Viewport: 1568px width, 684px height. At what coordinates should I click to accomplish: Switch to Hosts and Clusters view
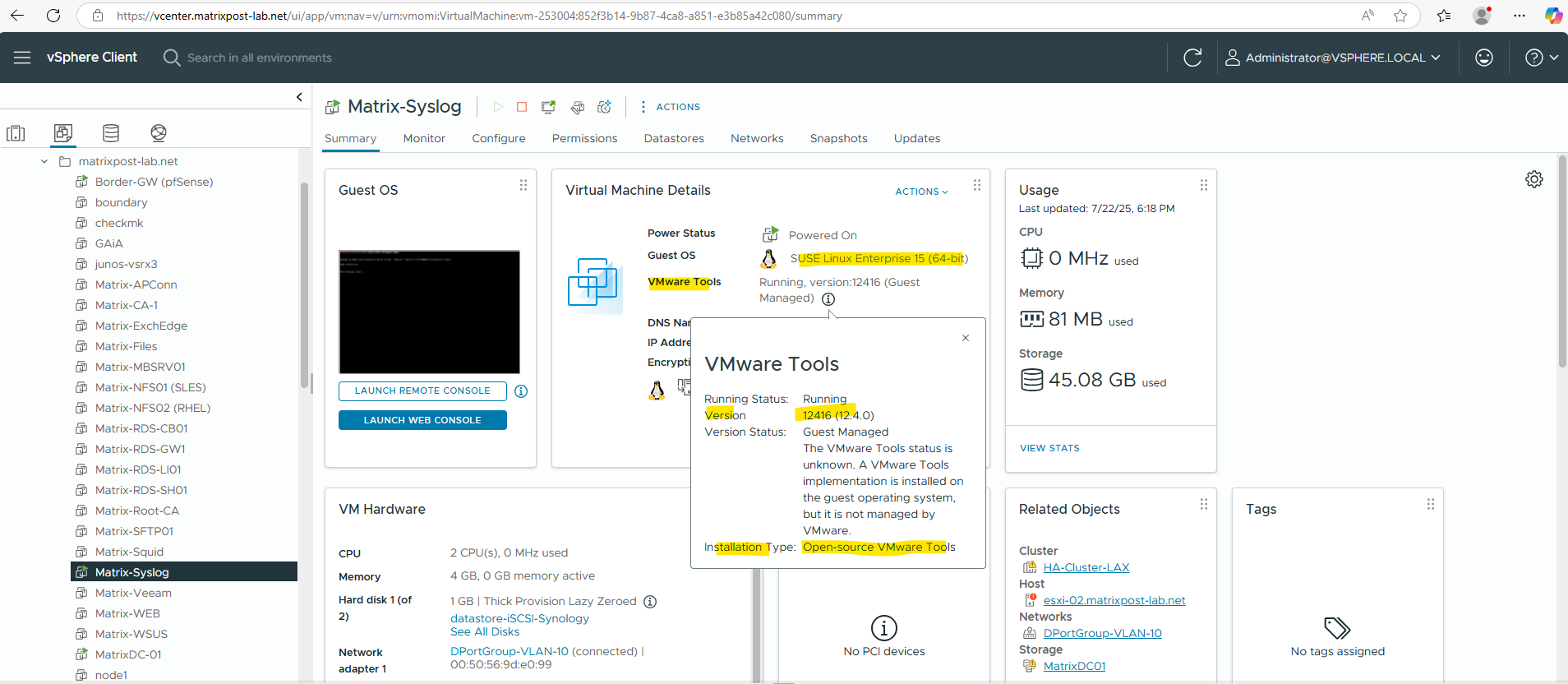click(16, 133)
